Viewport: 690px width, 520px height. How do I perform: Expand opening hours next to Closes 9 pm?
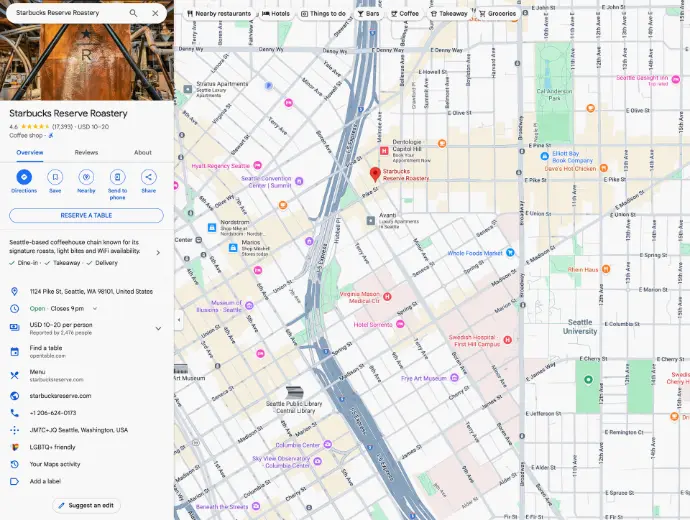(87, 309)
